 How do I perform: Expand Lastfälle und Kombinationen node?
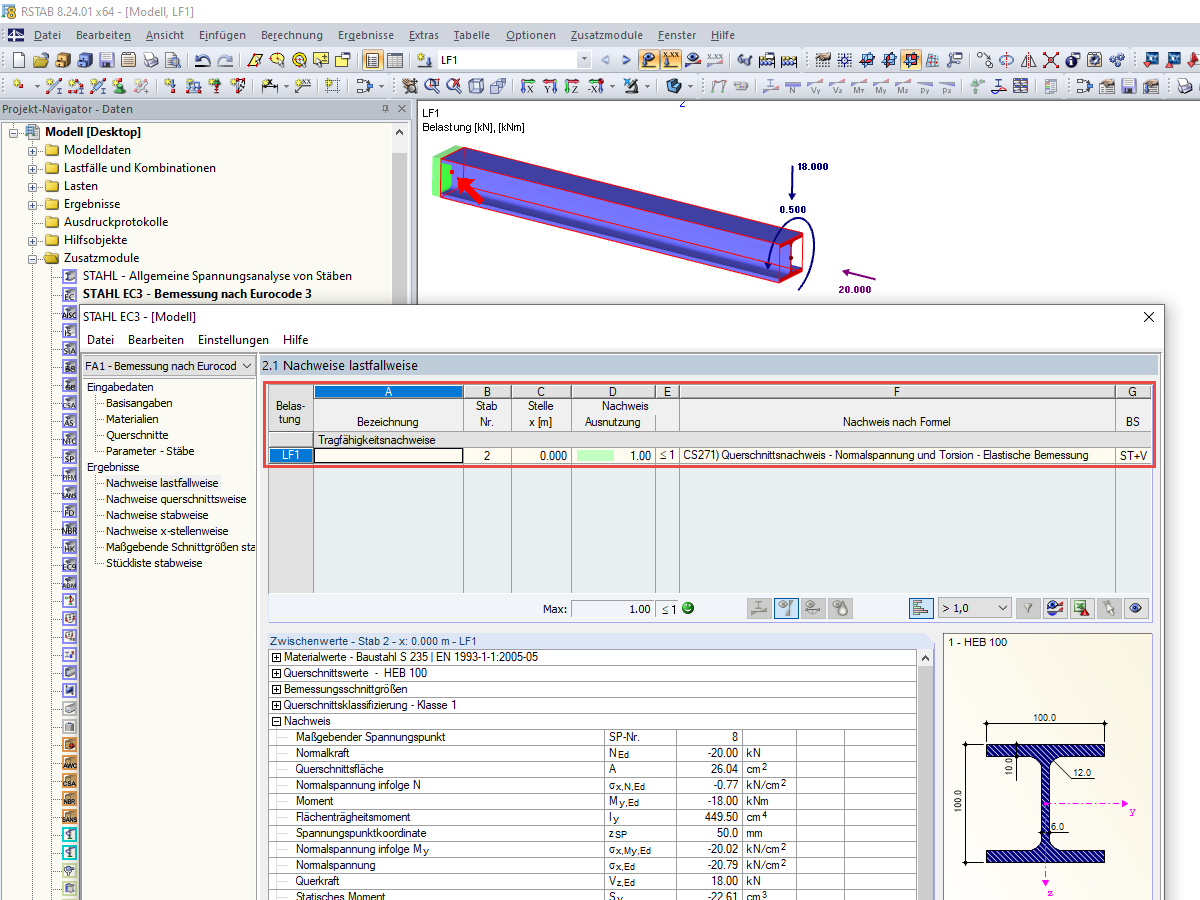[32, 168]
